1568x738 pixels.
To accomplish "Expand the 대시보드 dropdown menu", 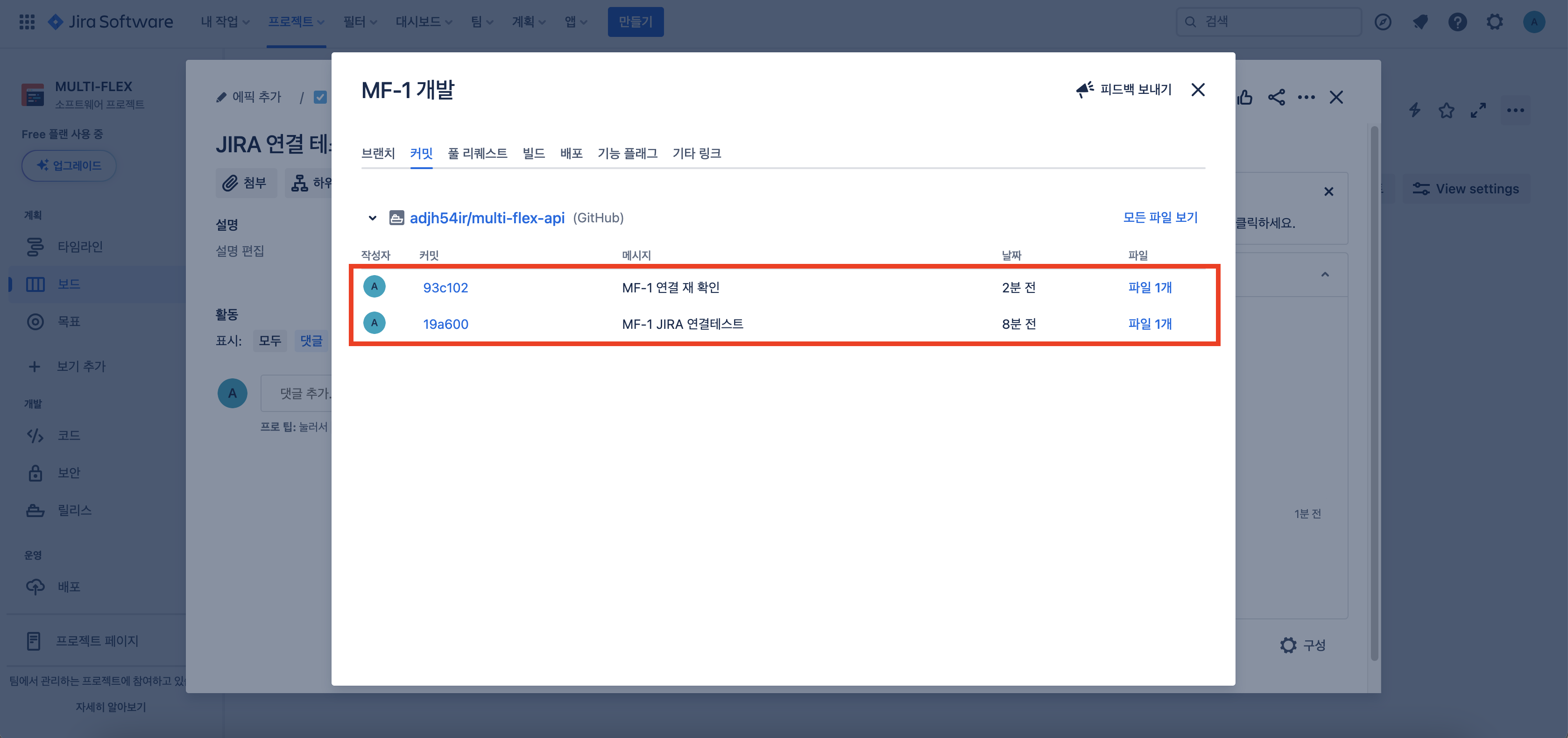I will coord(424,22).
